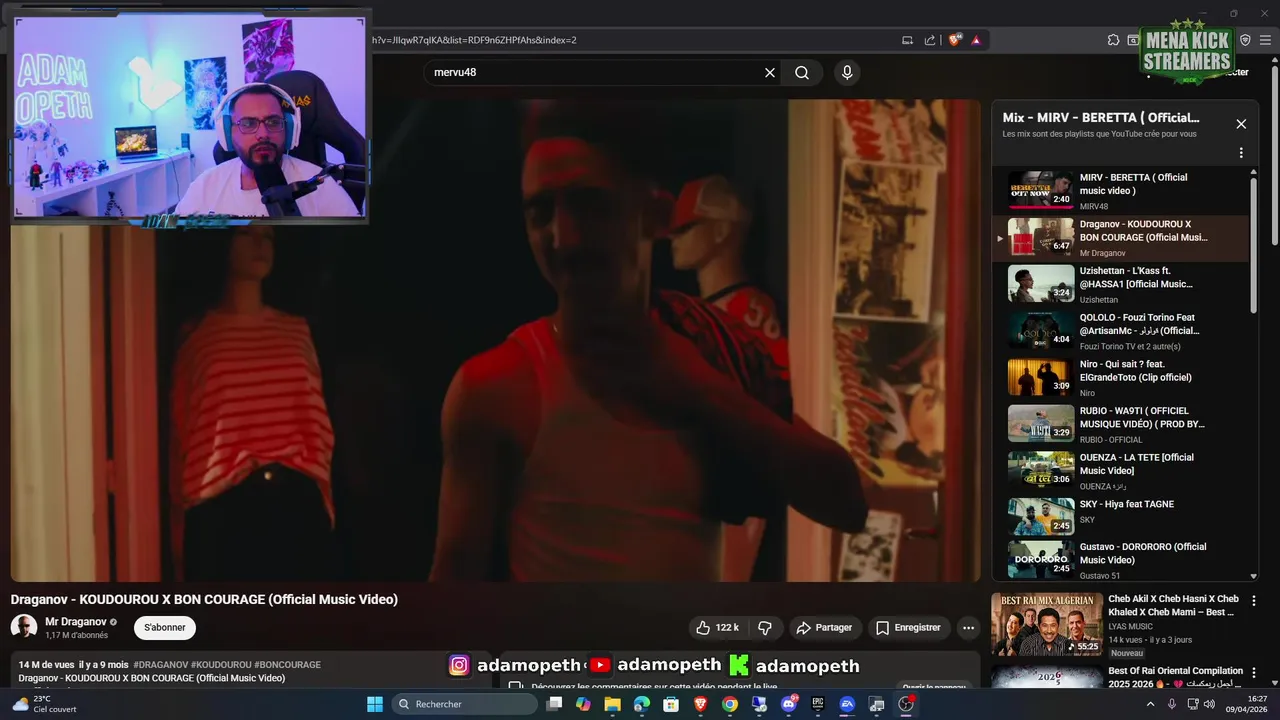The width and height of the screenshot is (1280, 720).
Task: Open EA app from taskbar
Action: pyautogui.click(x=847, y=704)
